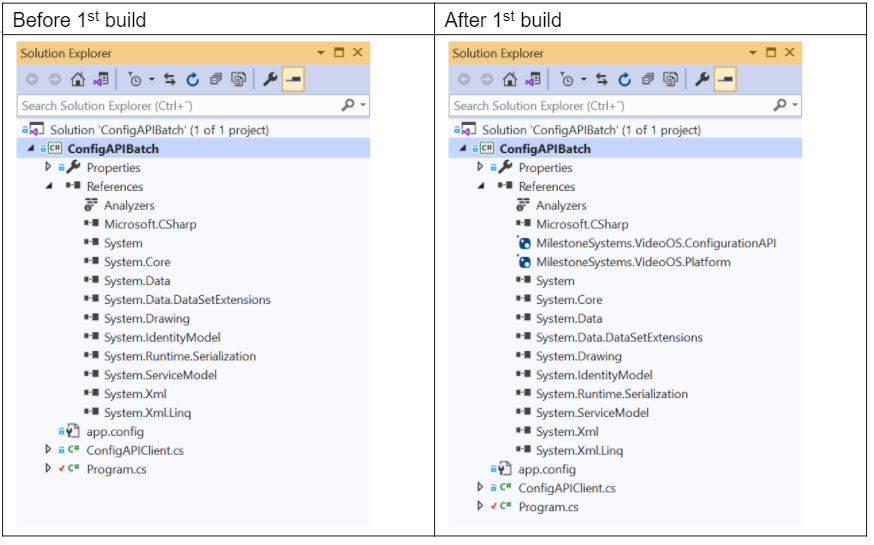Click Back arrow in the After-build panel toolbar
The image size is (874, 545).
tap(464, 80)
